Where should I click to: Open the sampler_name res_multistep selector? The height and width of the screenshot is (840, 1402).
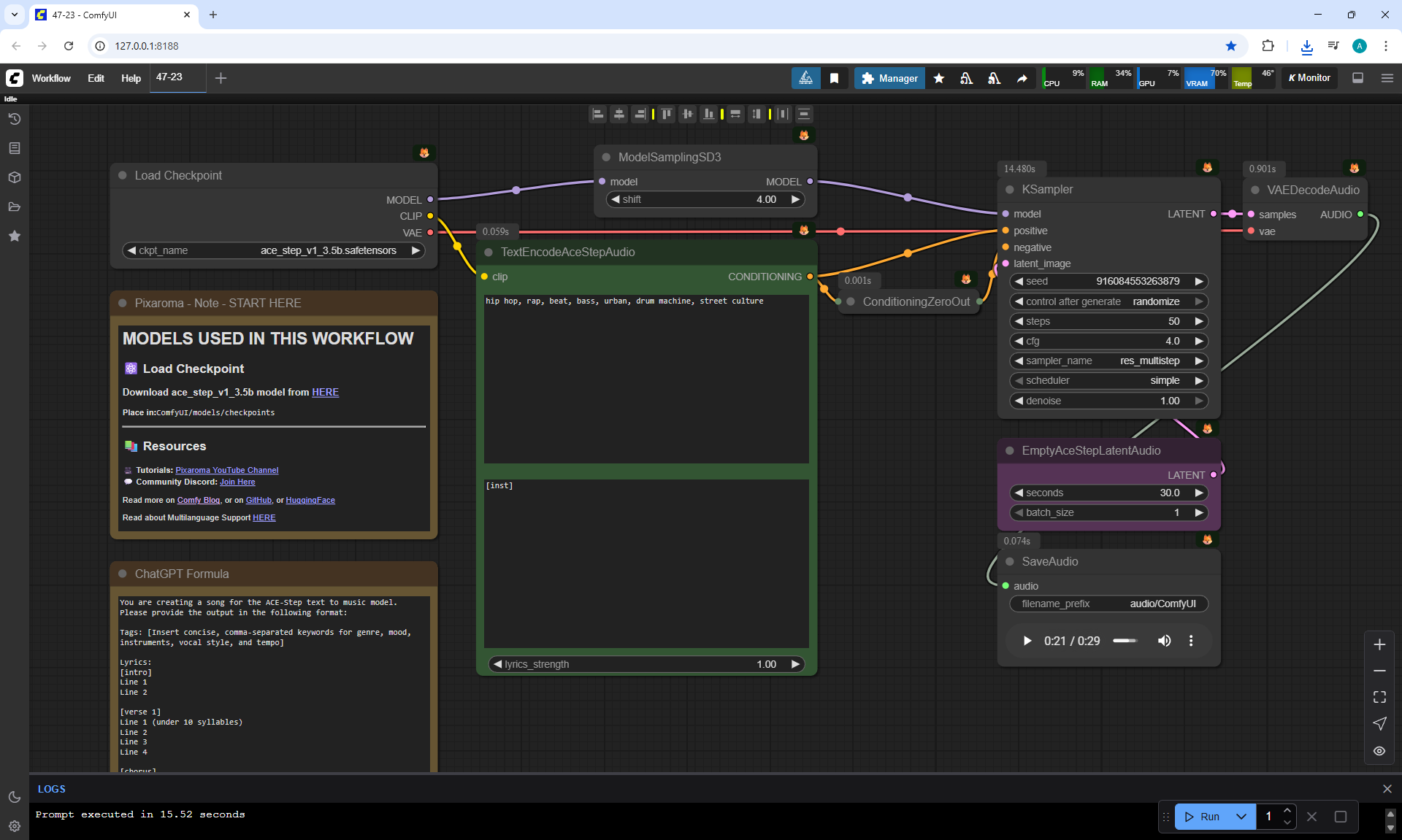pyautogui.click(x=1108, y=361)
